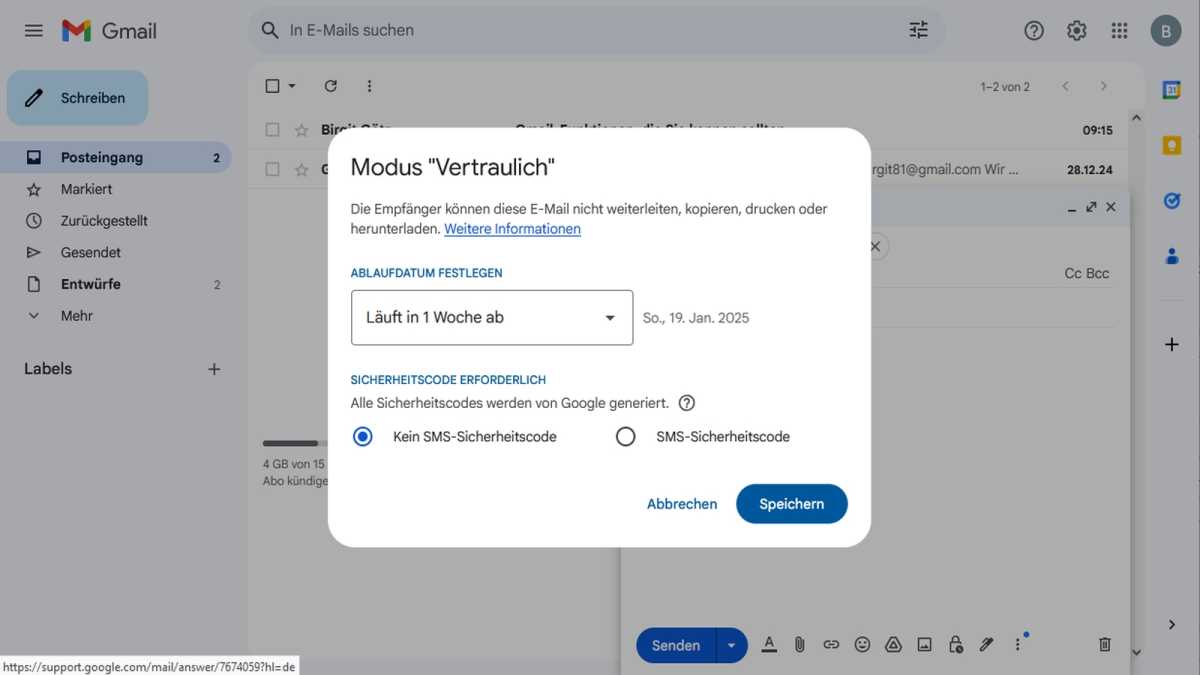Open Contacts in the side panel

pos(1172,256)
